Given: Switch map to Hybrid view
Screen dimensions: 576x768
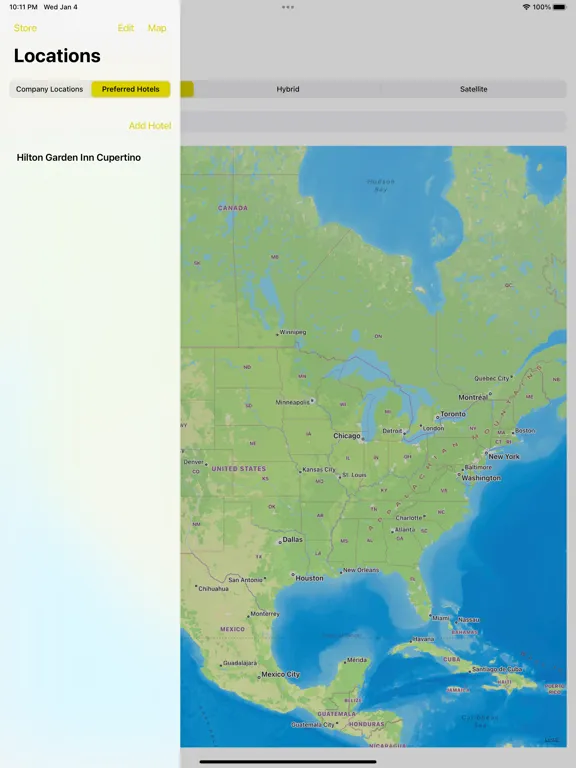Looking at the screenshot, I should [288, 89].
